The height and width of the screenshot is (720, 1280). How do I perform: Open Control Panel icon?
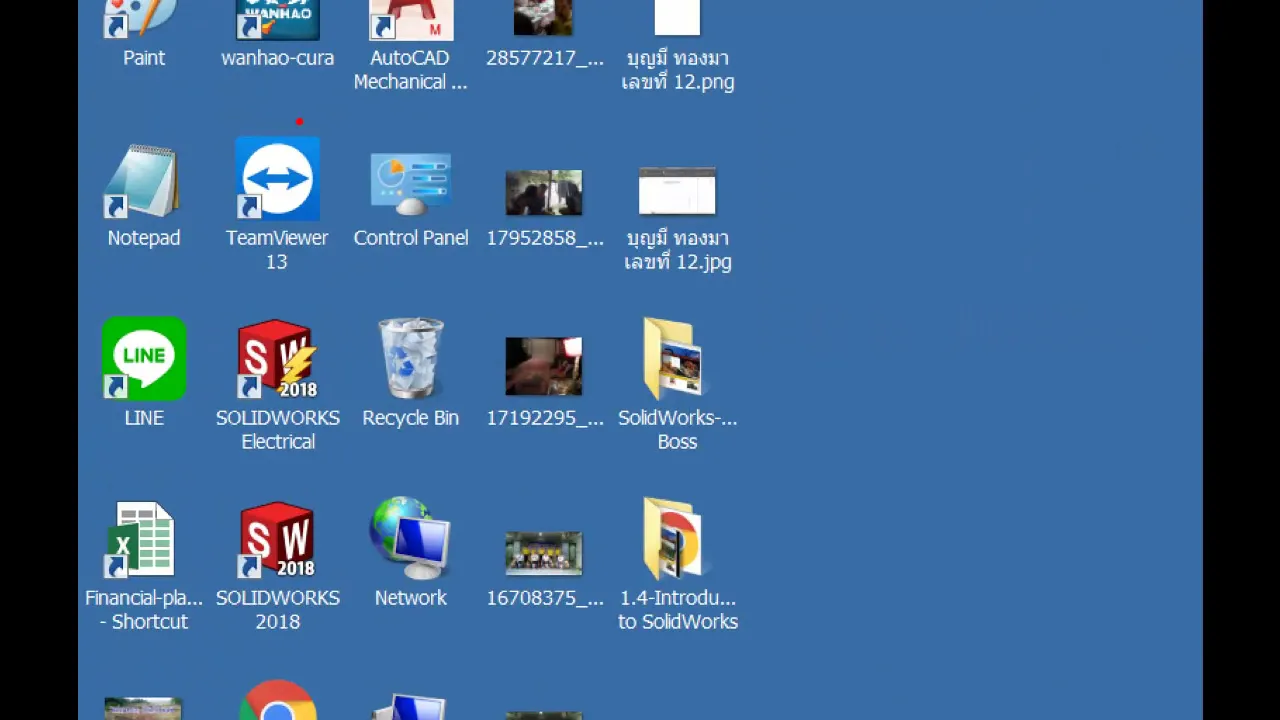(410, 185)
